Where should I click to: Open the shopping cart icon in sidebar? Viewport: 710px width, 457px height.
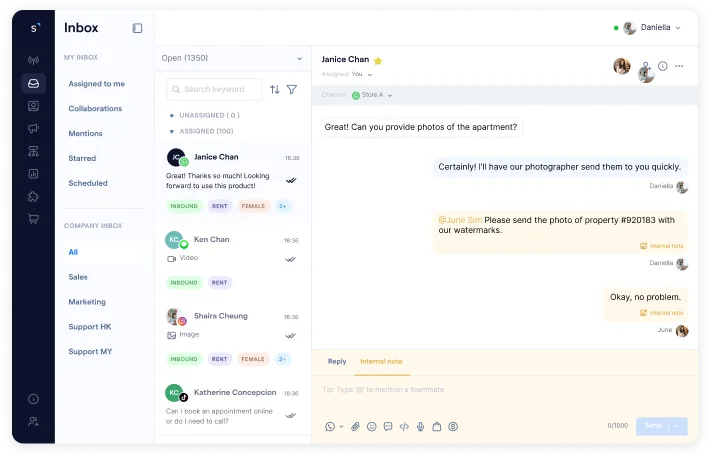33,219
